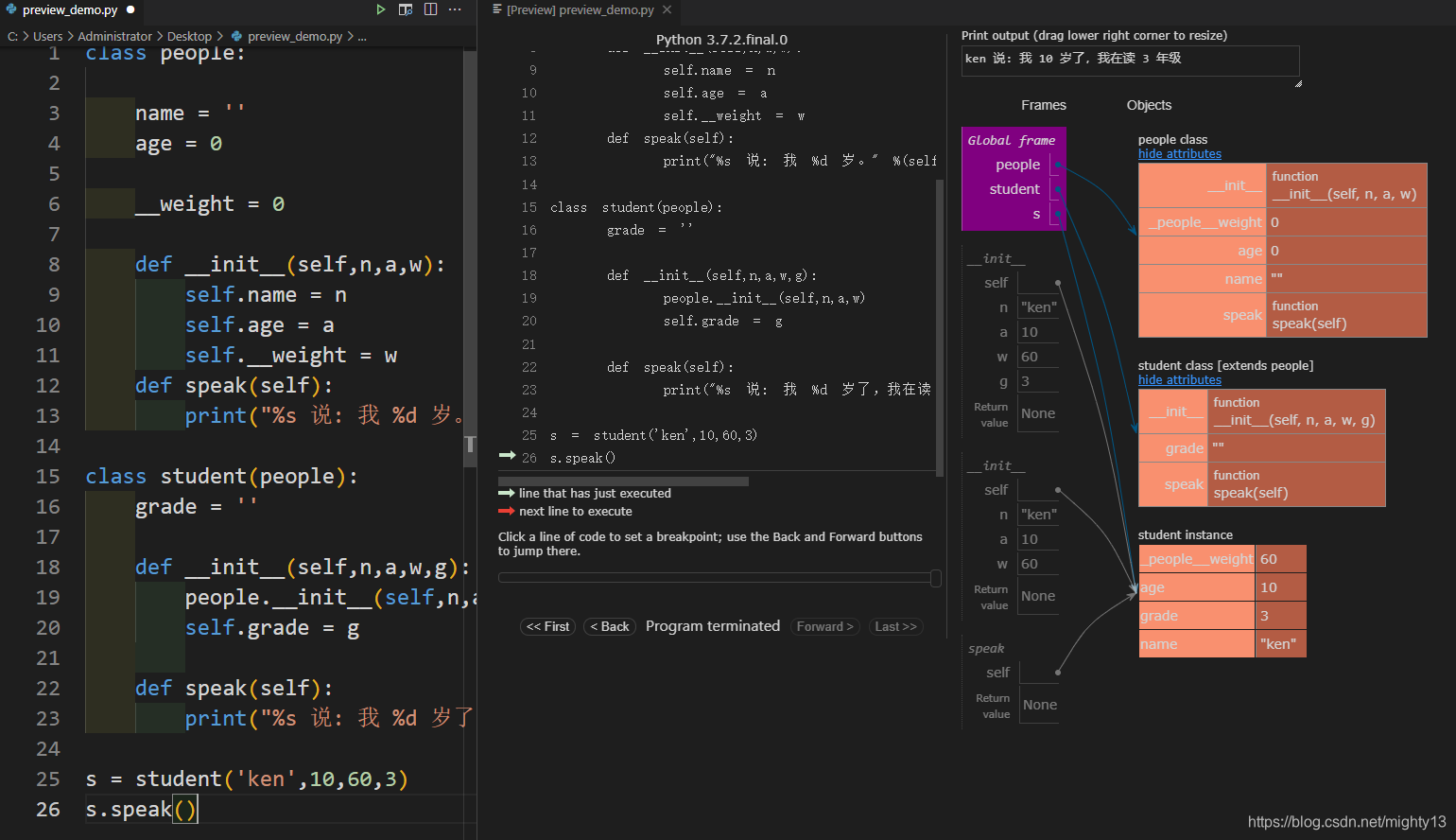Click the visualizer code horizontal scrollbar

pos(624,481)
